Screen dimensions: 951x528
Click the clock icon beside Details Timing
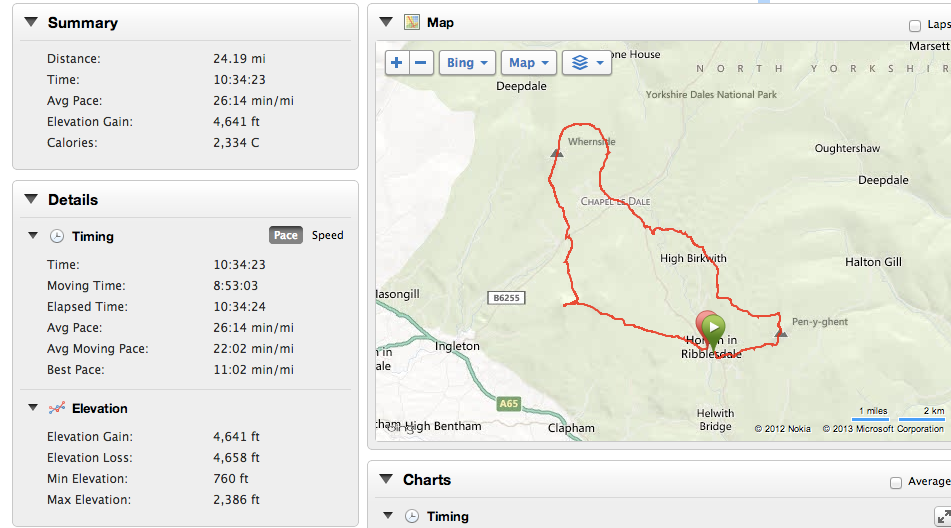pos(57,237)
